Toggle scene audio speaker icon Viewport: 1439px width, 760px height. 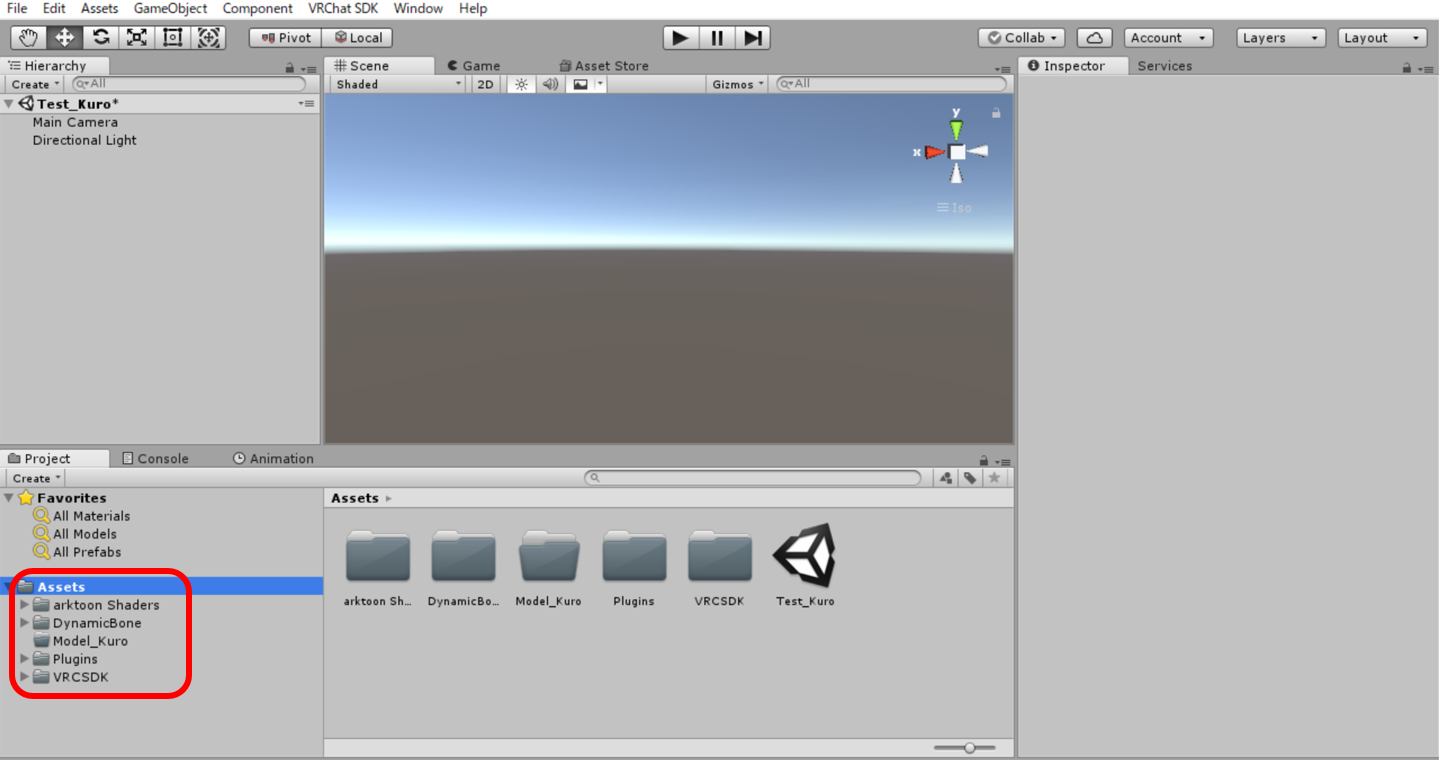[550, 85]
